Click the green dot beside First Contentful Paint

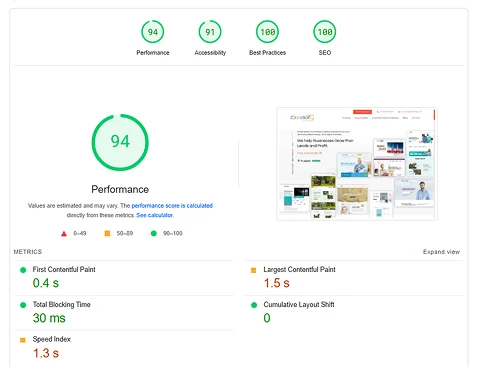[23, 270]
